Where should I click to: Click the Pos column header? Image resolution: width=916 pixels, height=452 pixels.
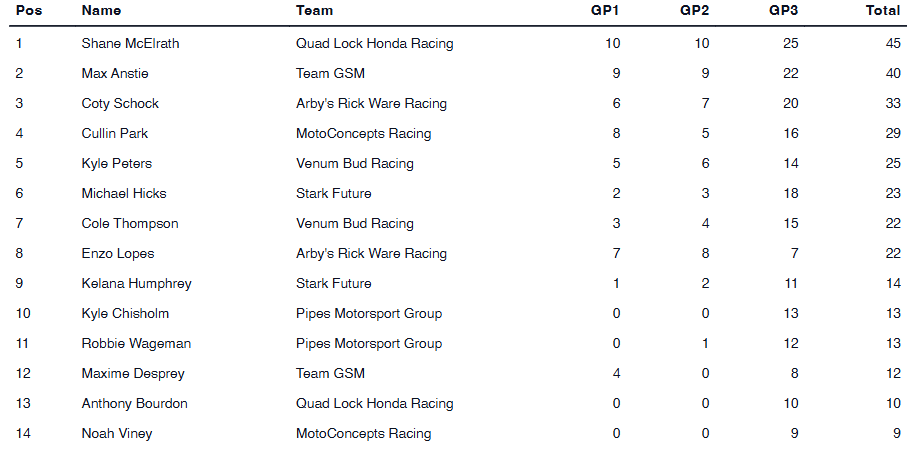(28, 11)
